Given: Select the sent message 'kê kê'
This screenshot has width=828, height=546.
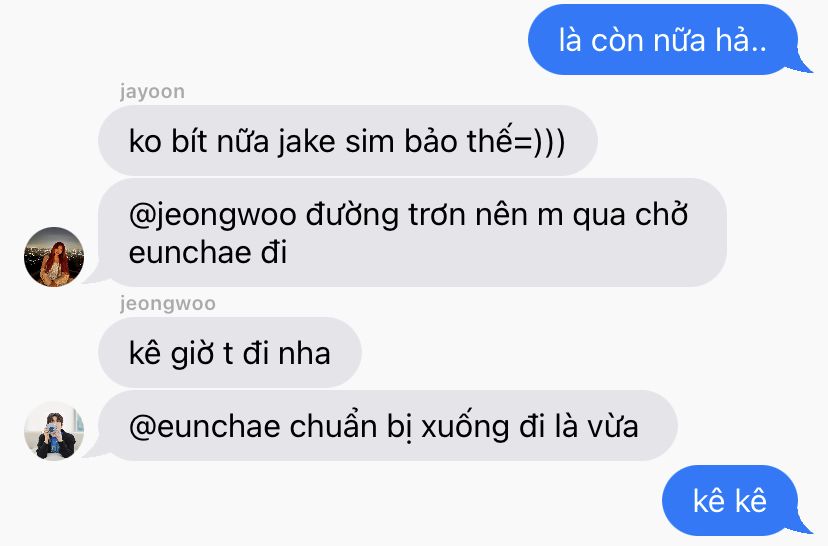Looking at the screenshot, I should (x=730, y=500).
